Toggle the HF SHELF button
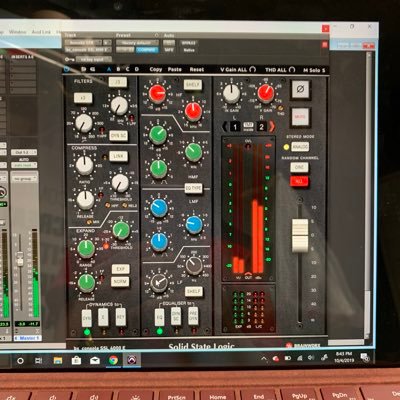 click(193, 85)
